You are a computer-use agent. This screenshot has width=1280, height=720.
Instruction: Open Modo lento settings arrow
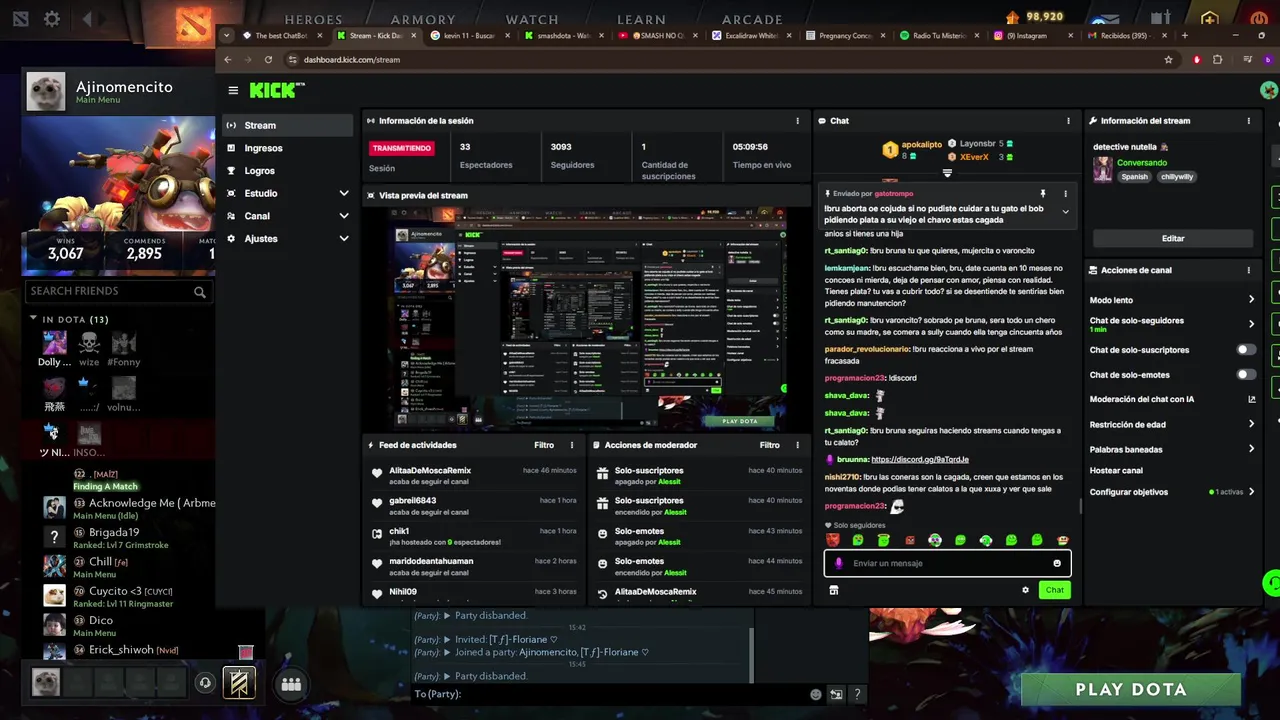coord(1251,300)
